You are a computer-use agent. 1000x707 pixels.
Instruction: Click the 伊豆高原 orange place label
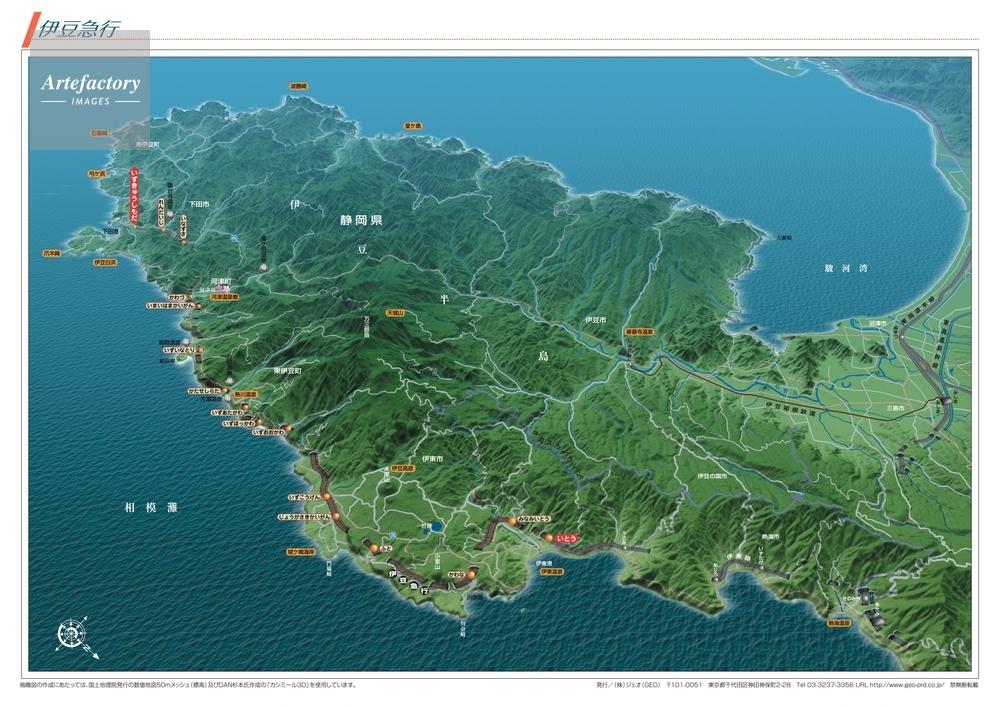(403, 468)
